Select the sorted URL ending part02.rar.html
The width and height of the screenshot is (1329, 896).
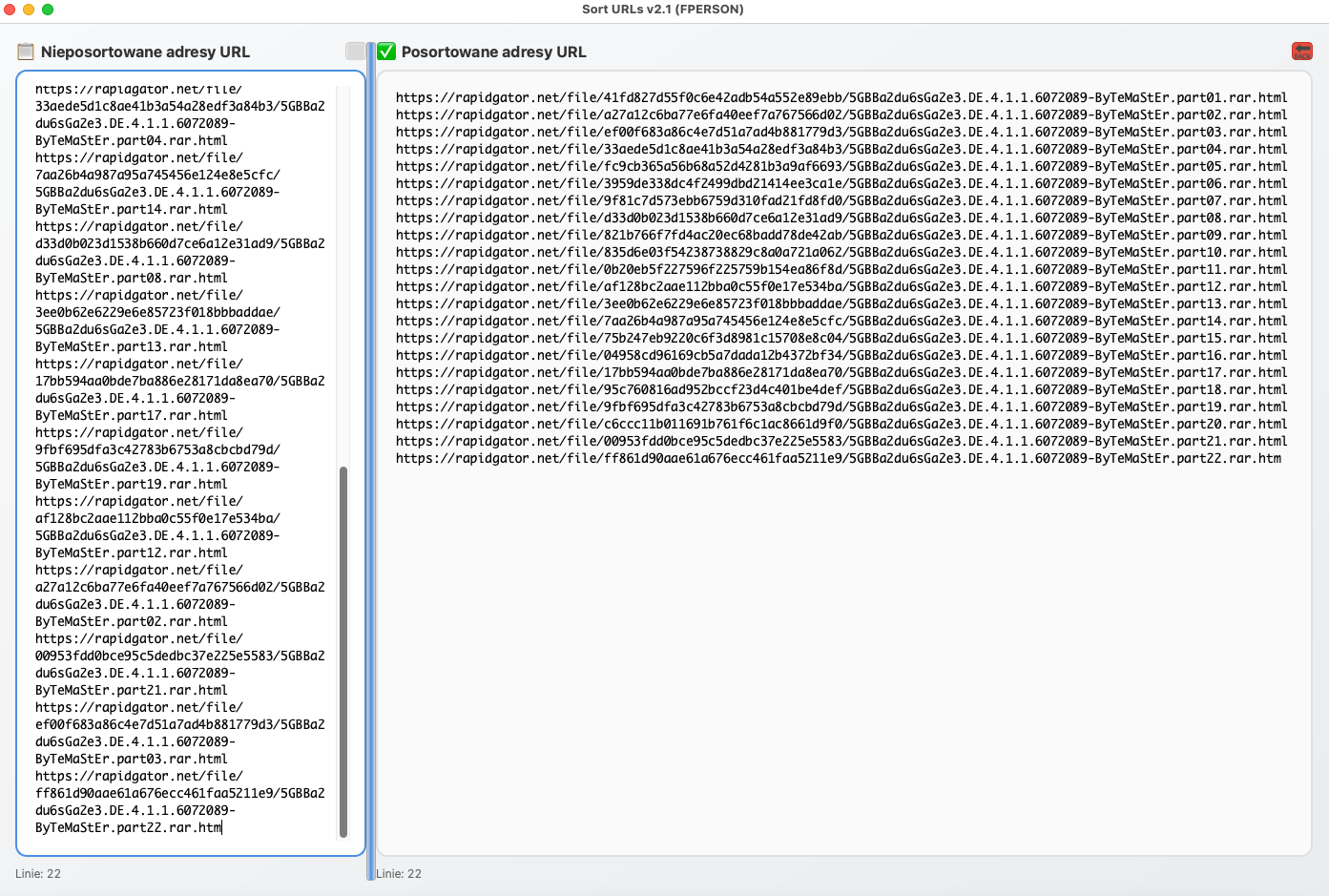[x=841, y=115]
